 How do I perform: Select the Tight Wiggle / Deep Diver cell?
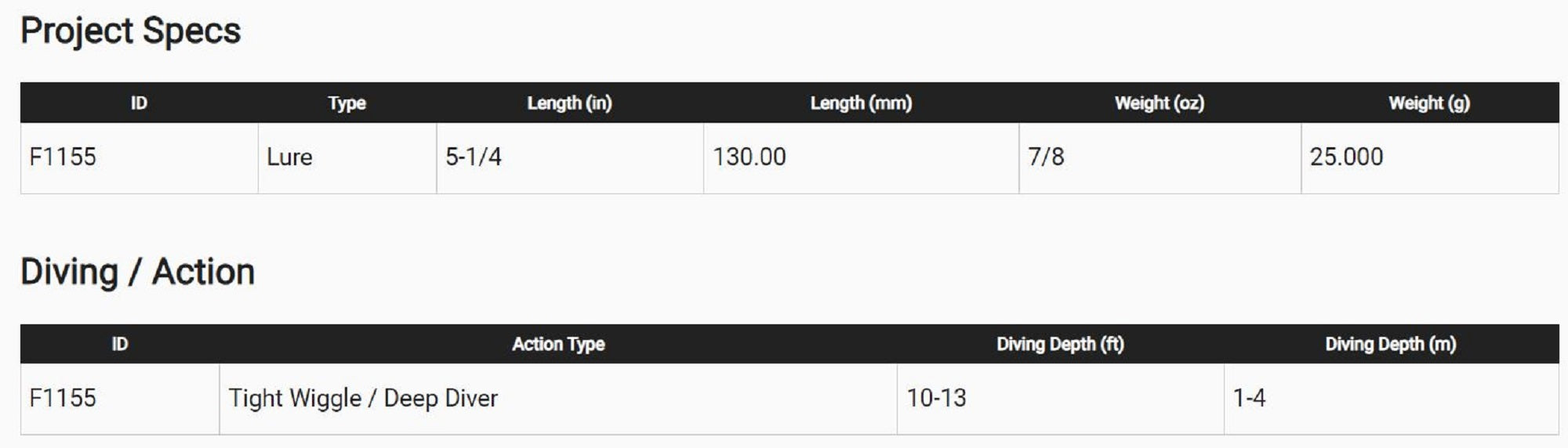pos(363,398)
